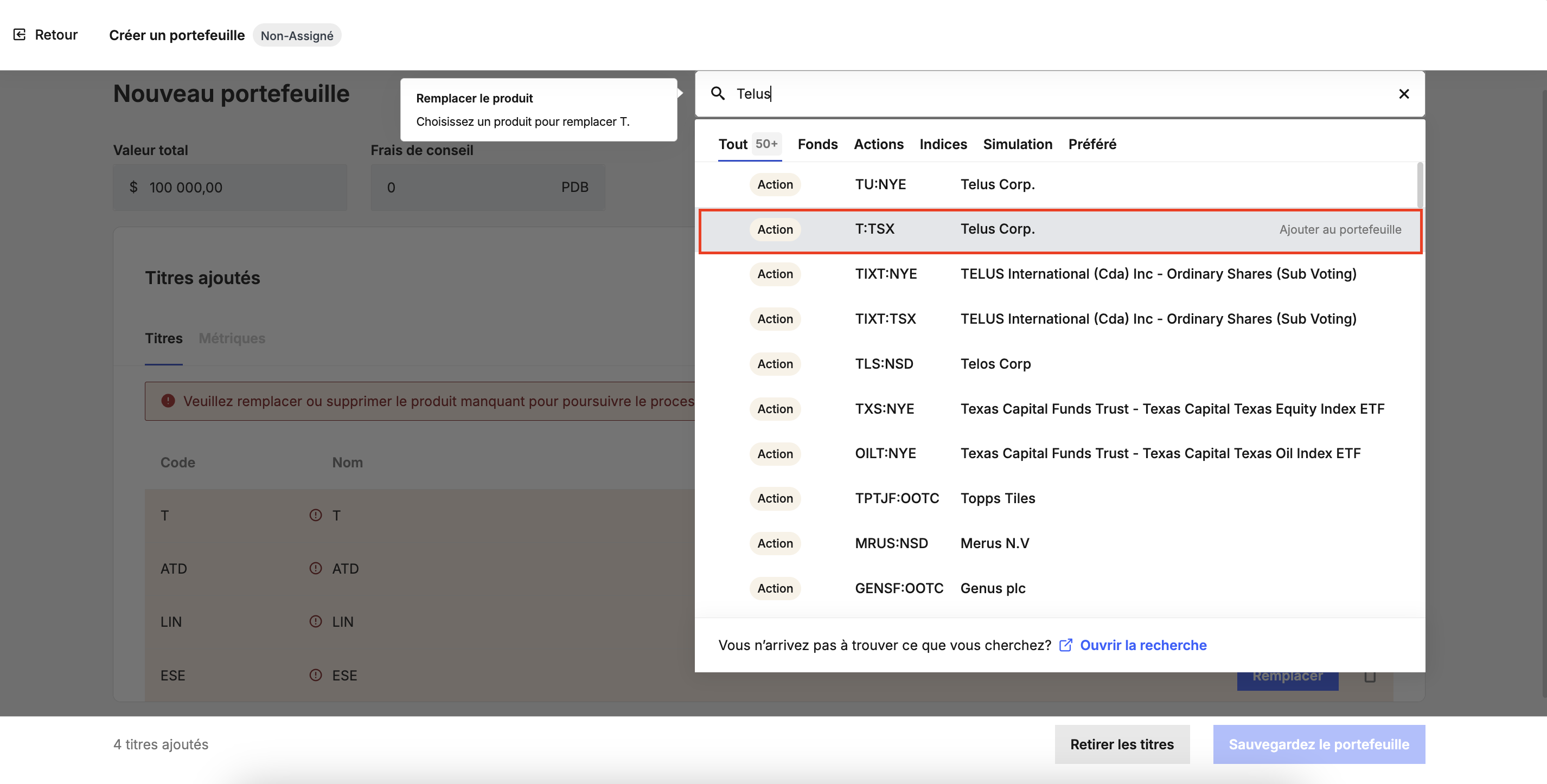Click the PDB unit label

tap(575, 187)
